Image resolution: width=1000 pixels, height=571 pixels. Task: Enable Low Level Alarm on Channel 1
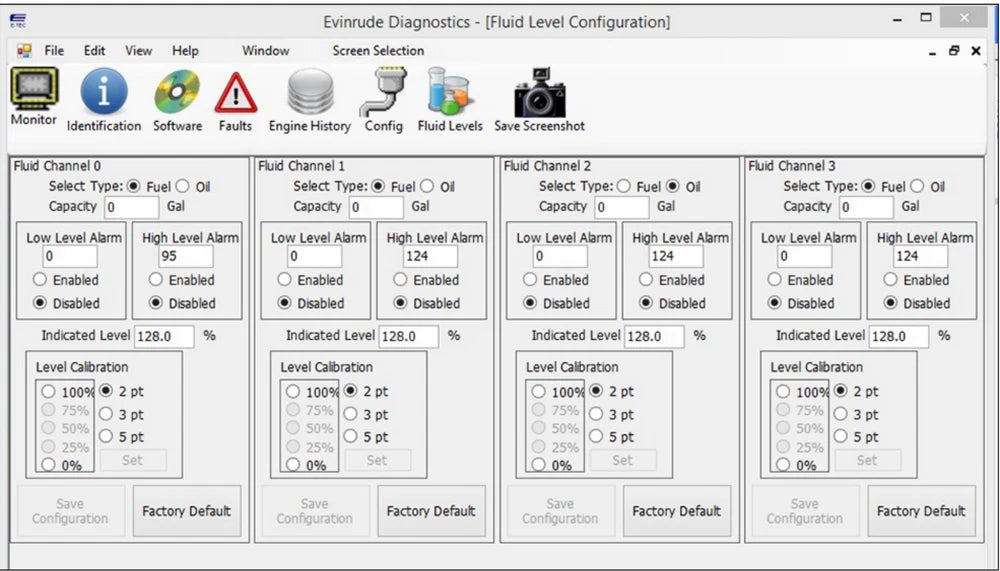(x=284, y=279)
